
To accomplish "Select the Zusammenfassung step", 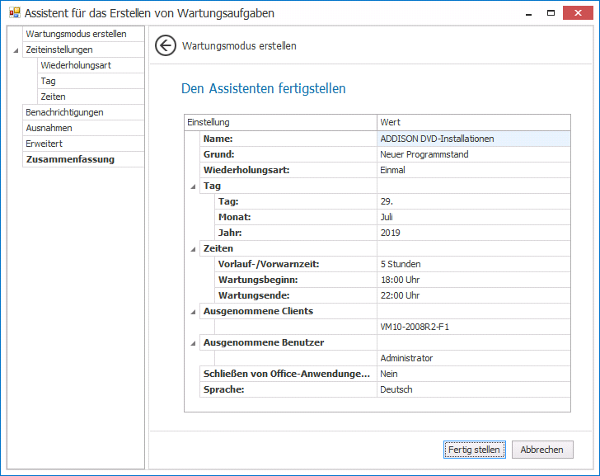I will click(83, 159).
